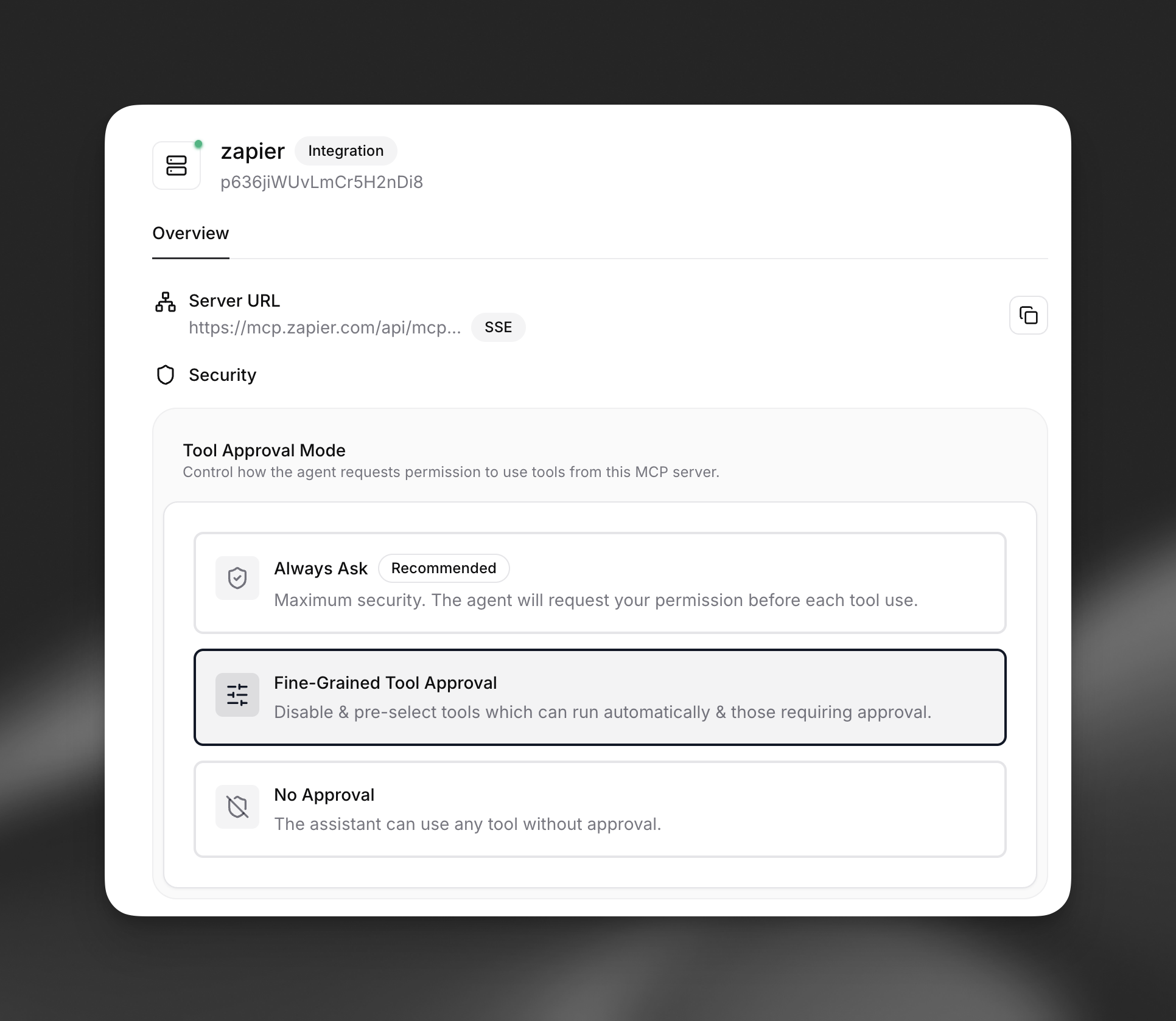Click the Recommended badge beside Always Ask
Viewport: 1176px width, 1021px height.
[444, 568]
